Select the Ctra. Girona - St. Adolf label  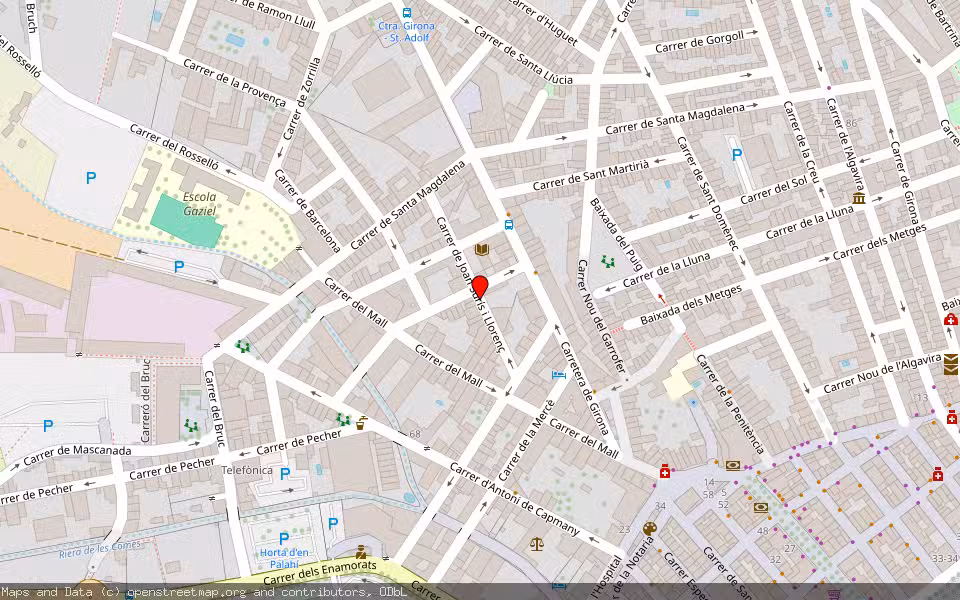[x=407, y=31]
